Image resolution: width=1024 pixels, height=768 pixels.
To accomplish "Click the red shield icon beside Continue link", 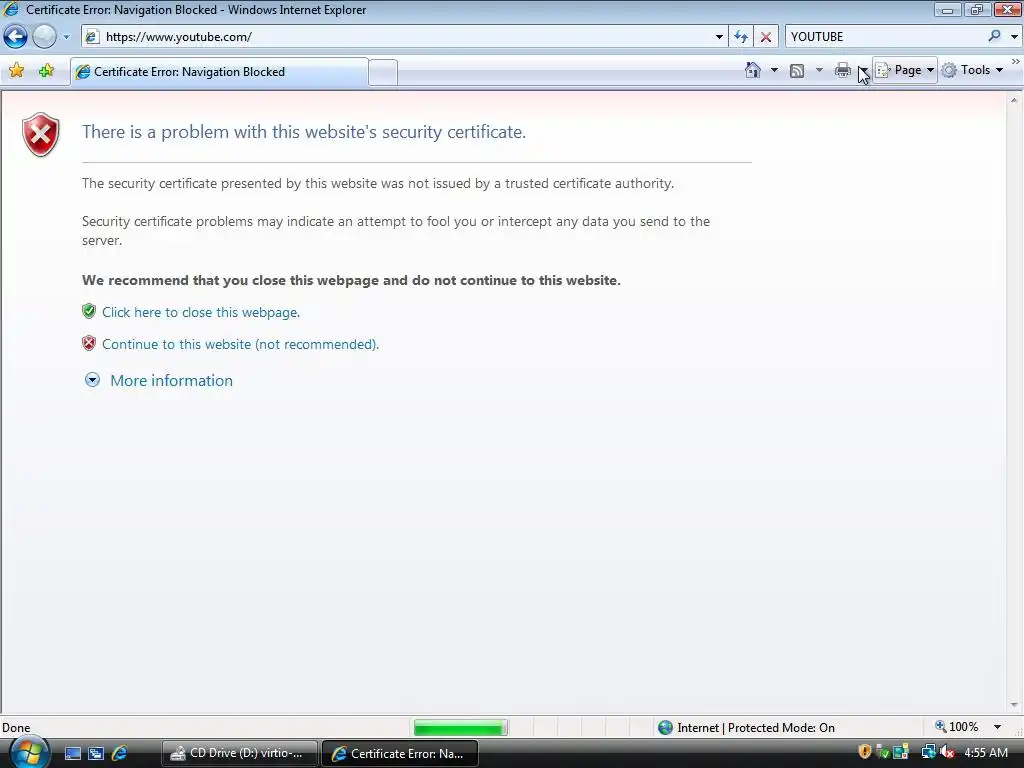I will coord(89,343).
